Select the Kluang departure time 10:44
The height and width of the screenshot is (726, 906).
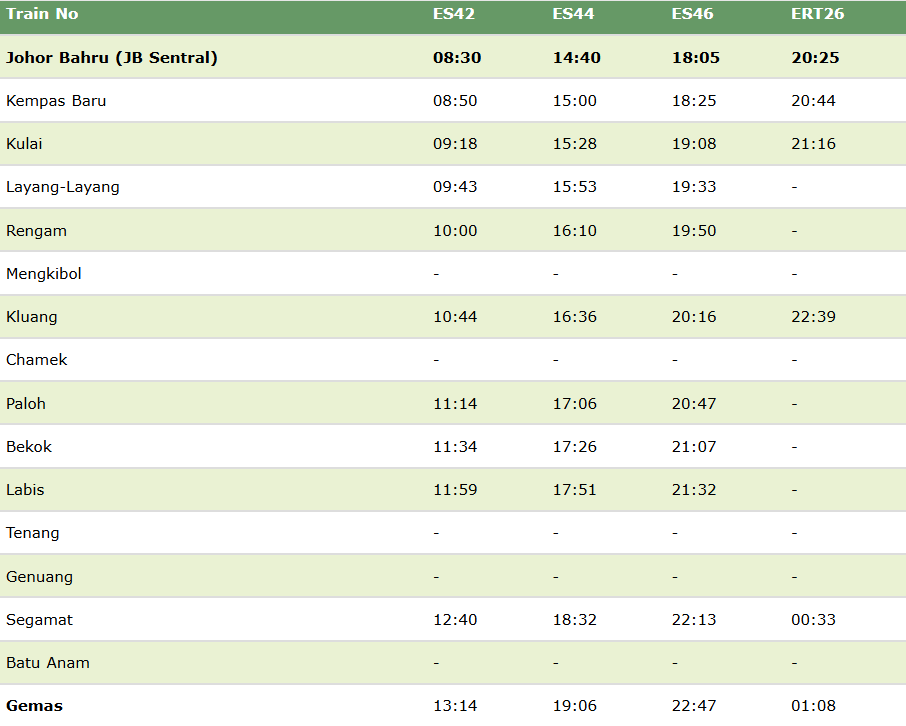pyautogui.click(x=458, y=316)
